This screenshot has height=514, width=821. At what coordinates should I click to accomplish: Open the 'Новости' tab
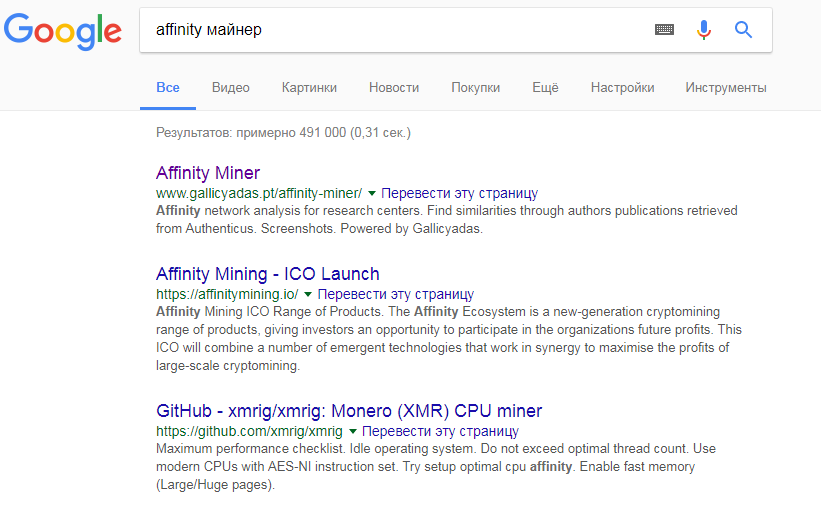click(394, 87)
